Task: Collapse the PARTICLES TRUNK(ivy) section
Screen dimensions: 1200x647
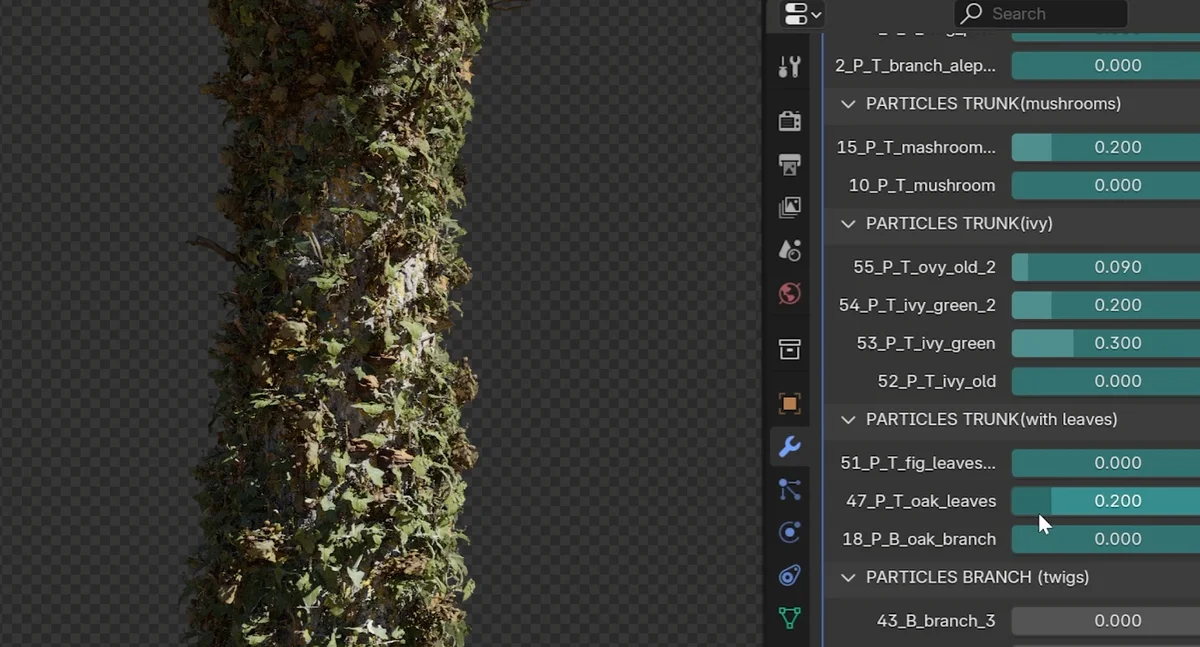Action: click(x=849, y=224)
